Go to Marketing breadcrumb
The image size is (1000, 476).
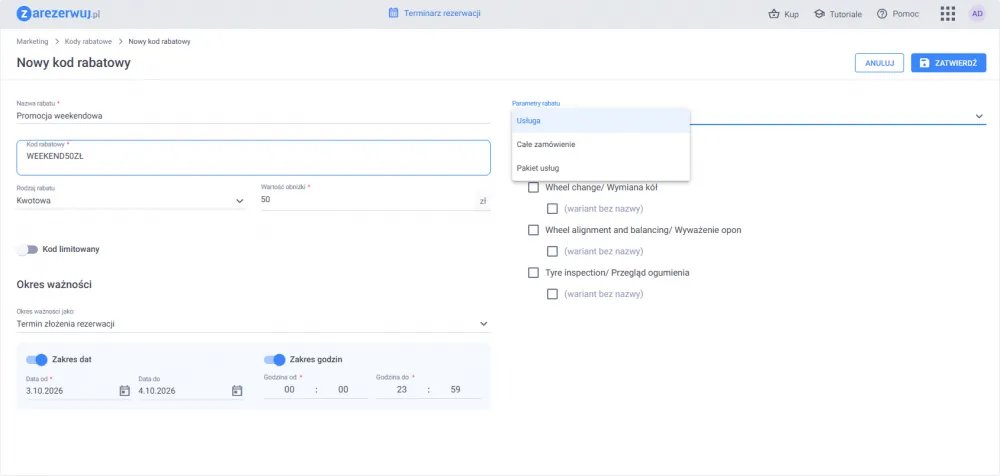coord(33,41)
